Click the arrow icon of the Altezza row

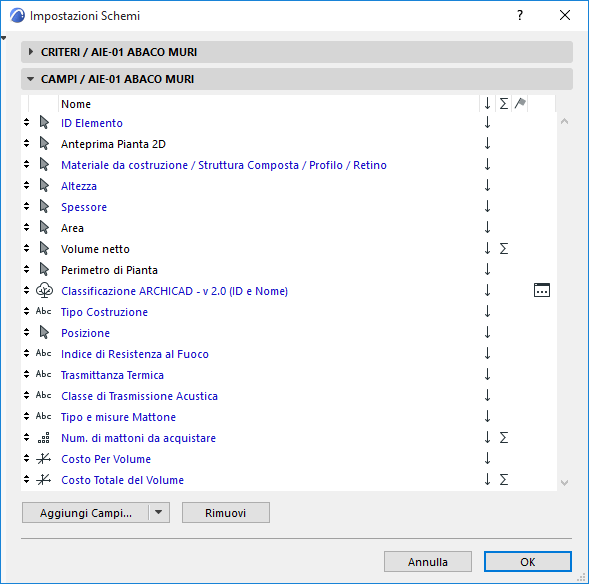pyautogui.click(x=44, y=186)
